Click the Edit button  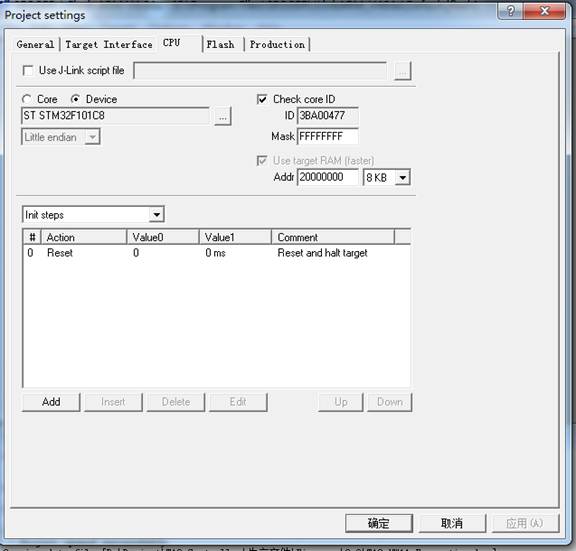tap(238, 402)
